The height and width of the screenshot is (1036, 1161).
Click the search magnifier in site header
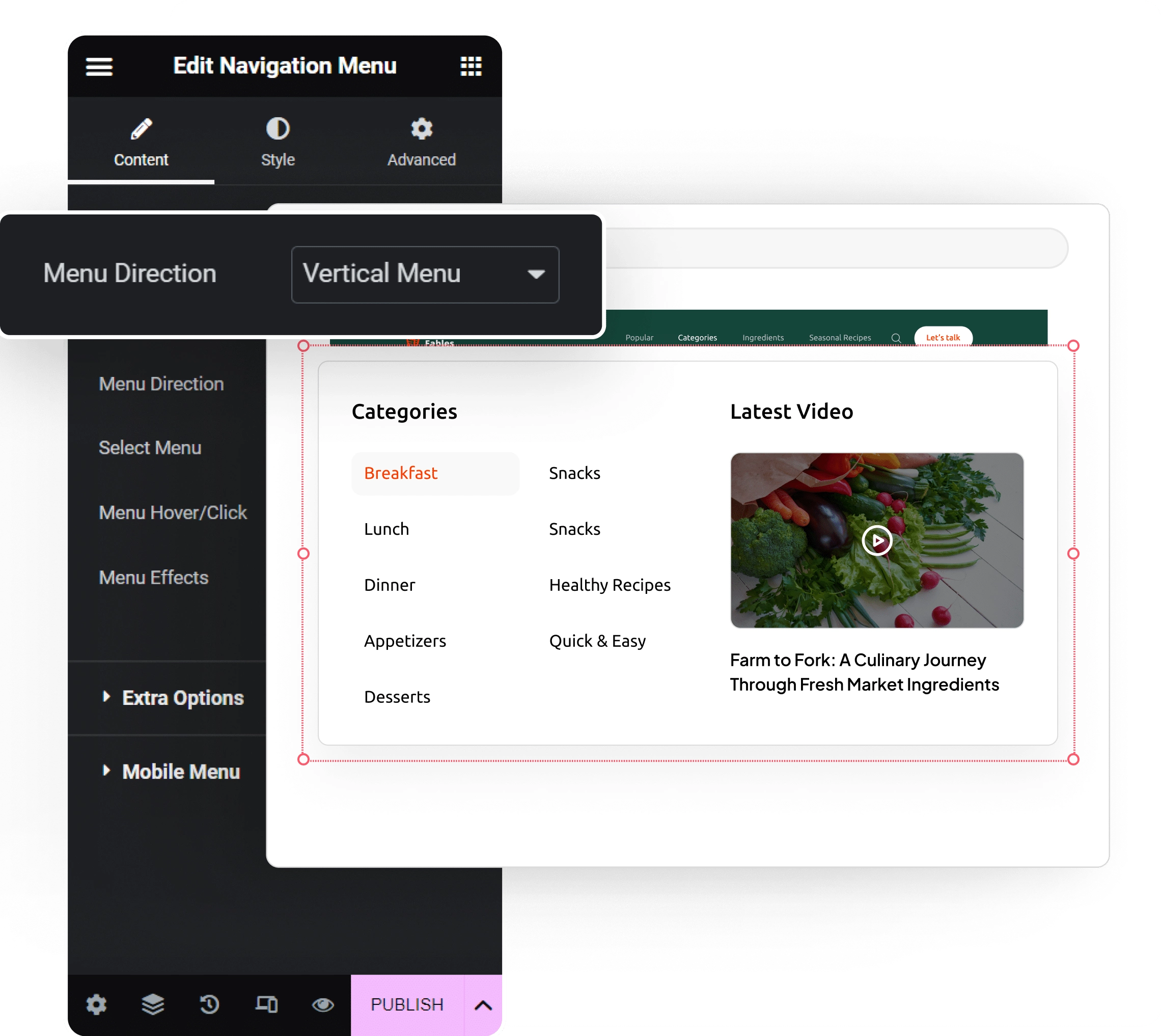[896, 338]
